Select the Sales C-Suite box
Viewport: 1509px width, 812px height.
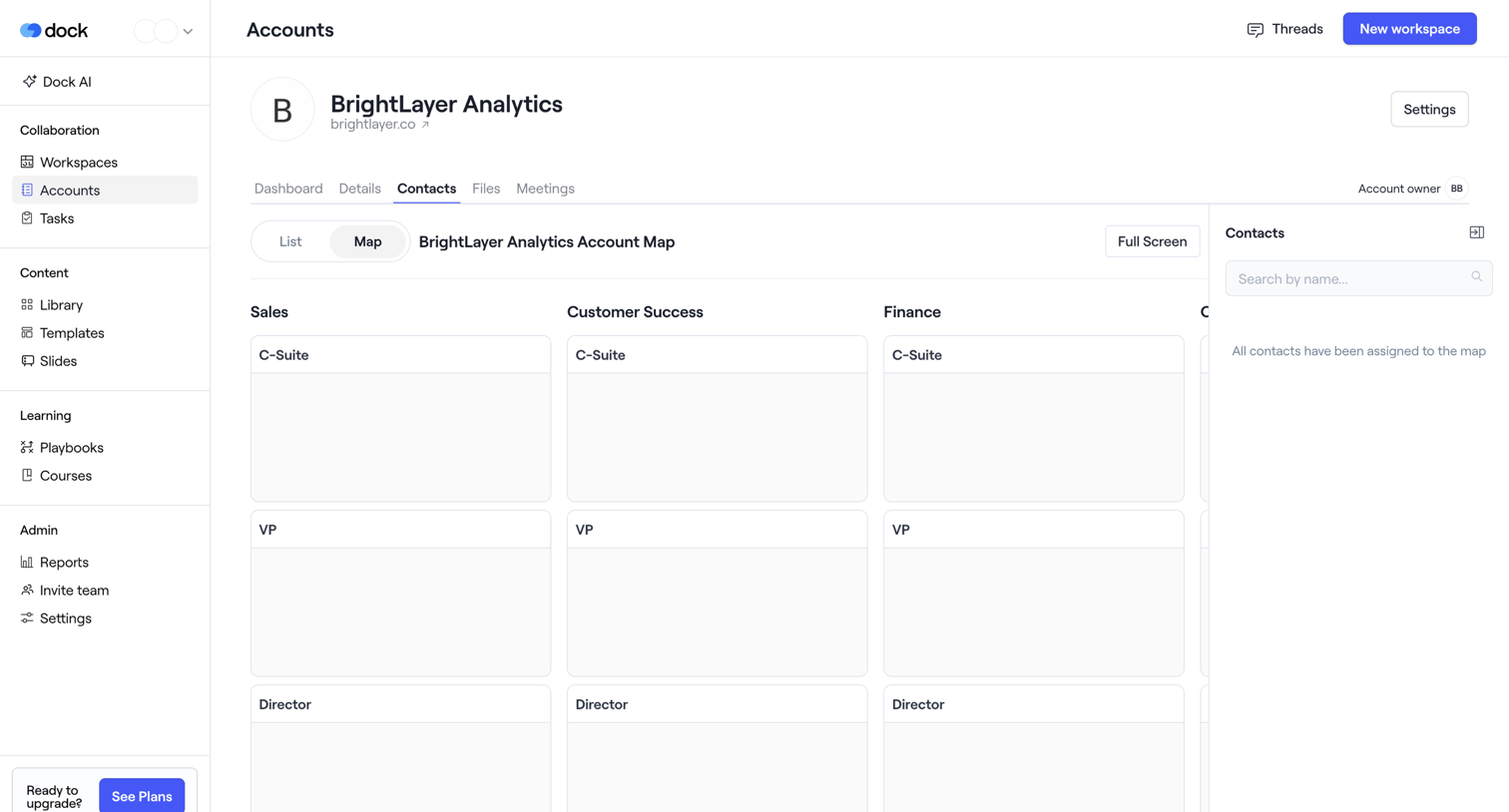(x=400, y=419)
